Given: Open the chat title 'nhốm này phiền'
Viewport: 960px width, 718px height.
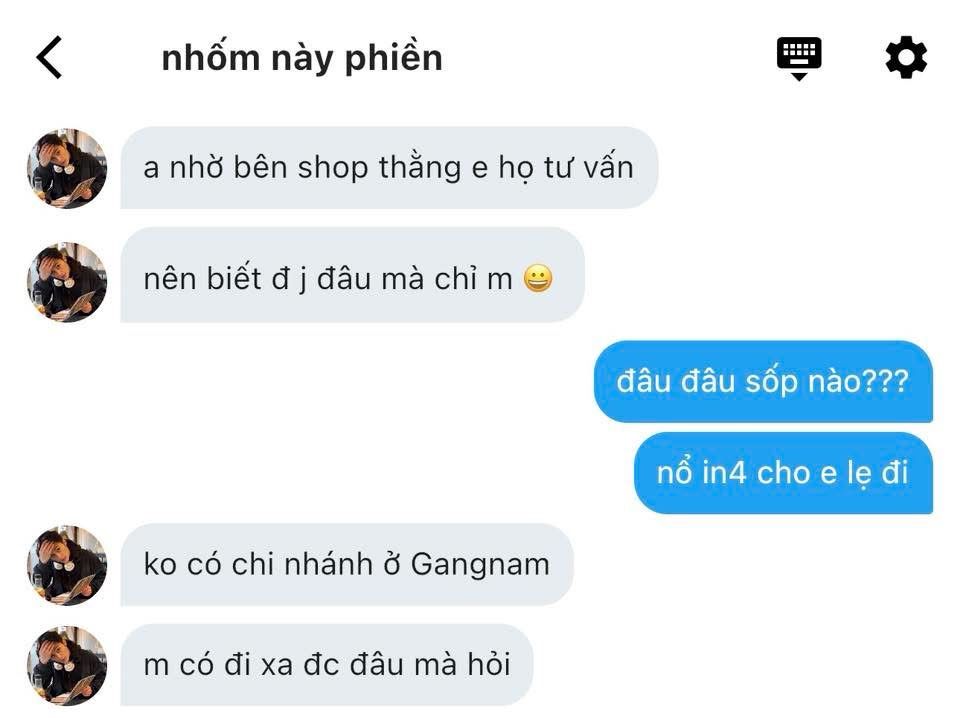Looking at the screenshot, I should [302, 58].
